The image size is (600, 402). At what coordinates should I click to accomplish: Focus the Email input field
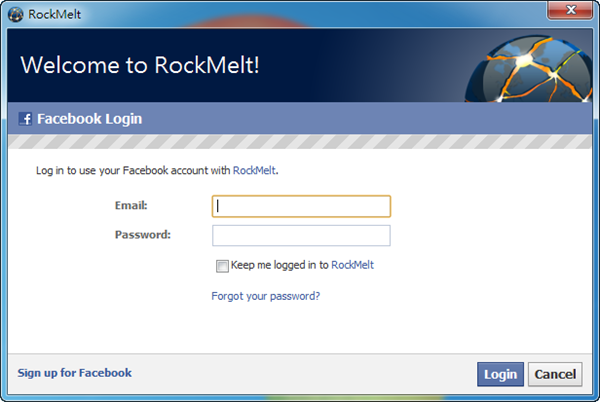(x=301, y=206)
